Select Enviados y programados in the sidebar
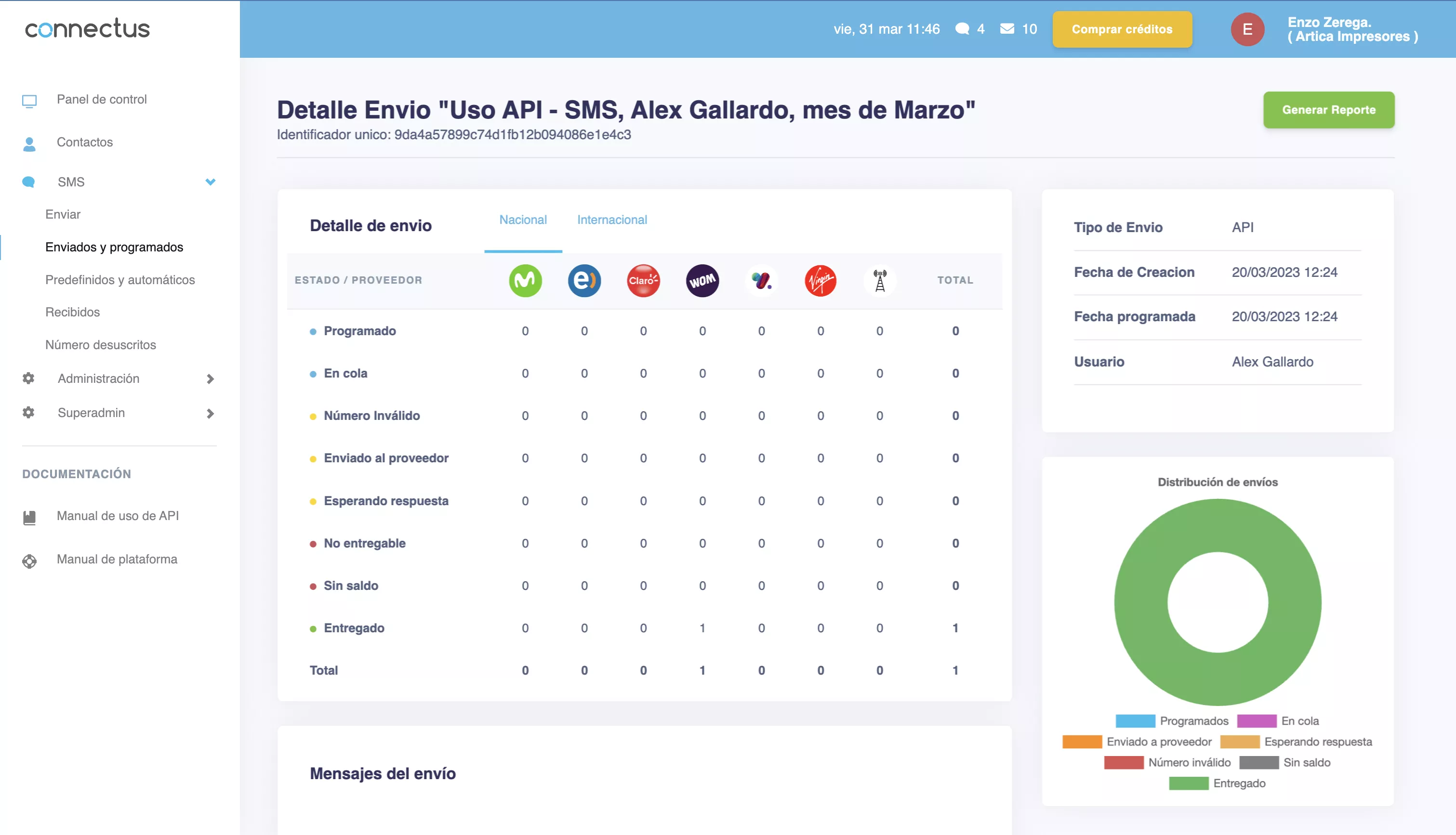 (114, 247)
